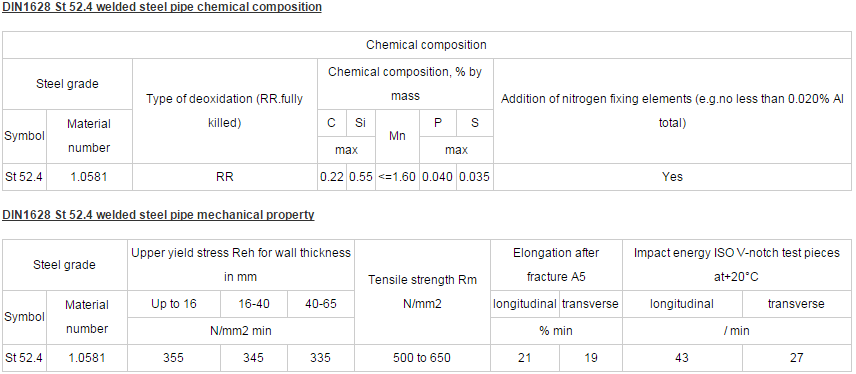Select the Mn value <=1.60 cell
The height and width of the screenshot is (374, 856).
397,177
